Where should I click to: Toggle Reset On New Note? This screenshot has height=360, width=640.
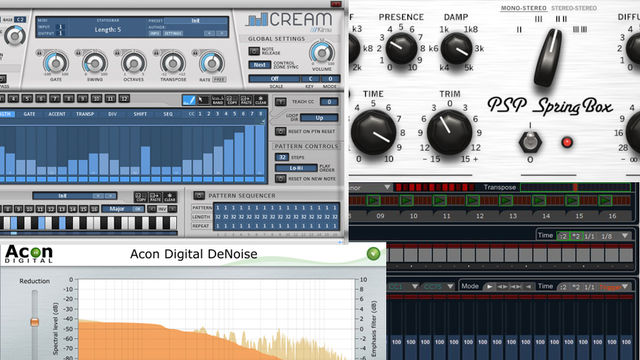tap(280, 179)
